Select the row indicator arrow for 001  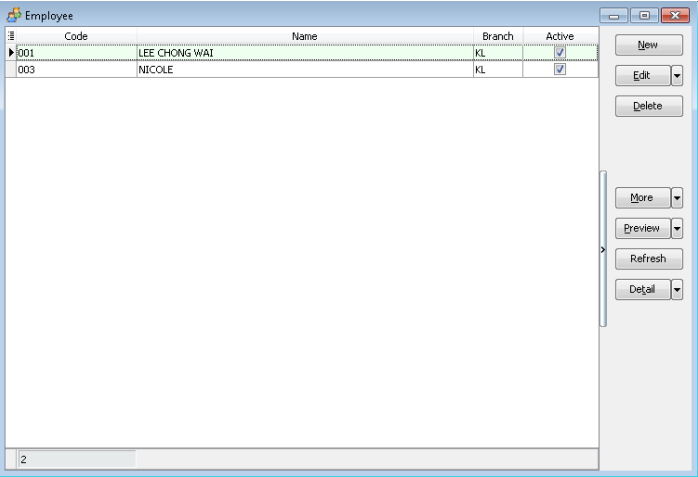(11, 53)
